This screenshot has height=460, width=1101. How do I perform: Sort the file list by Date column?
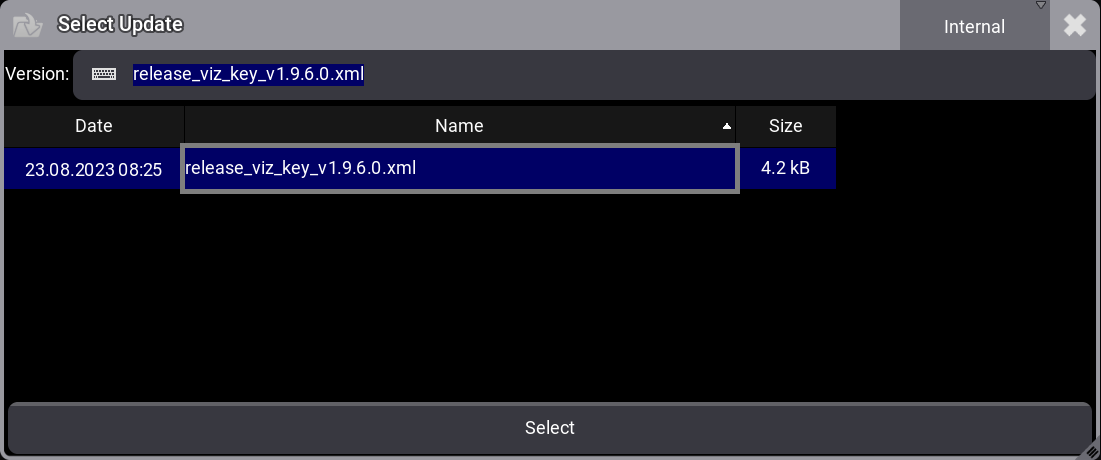tap(94, 126)
